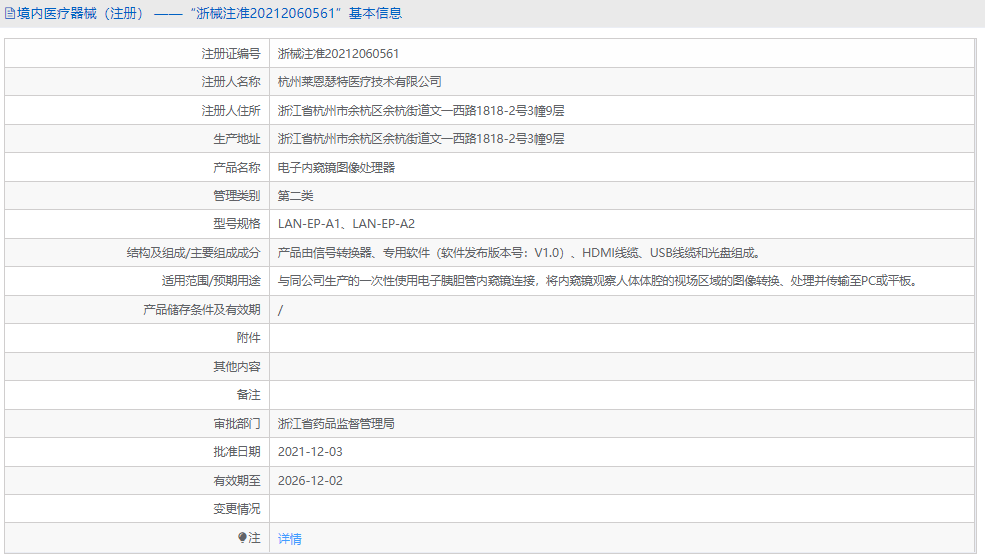
Task: Select approval department 浙江省药品监督管理局
Action: (x=336, y=424)
